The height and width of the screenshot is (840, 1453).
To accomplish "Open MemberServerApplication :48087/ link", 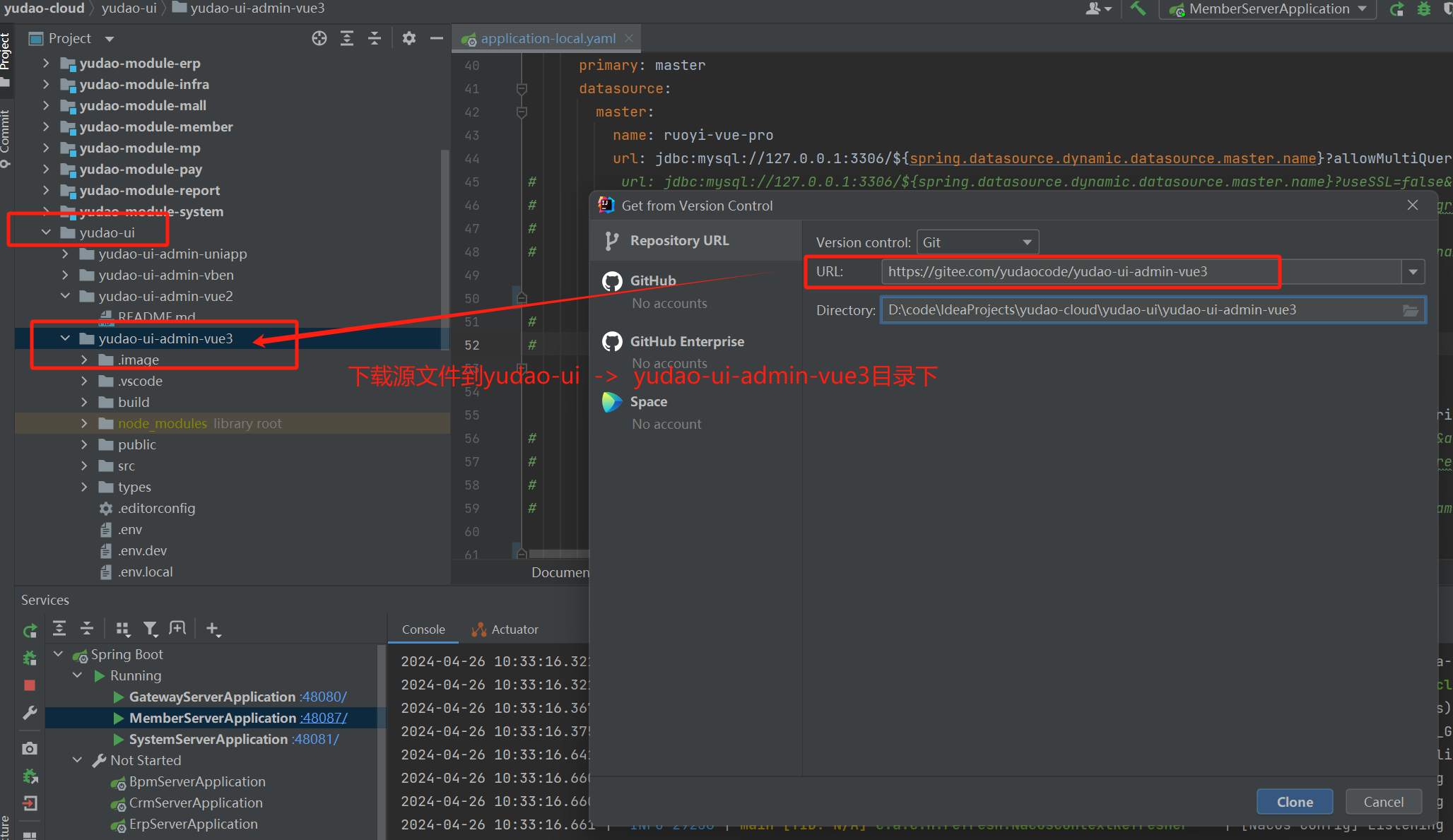I will pos(323,718).
